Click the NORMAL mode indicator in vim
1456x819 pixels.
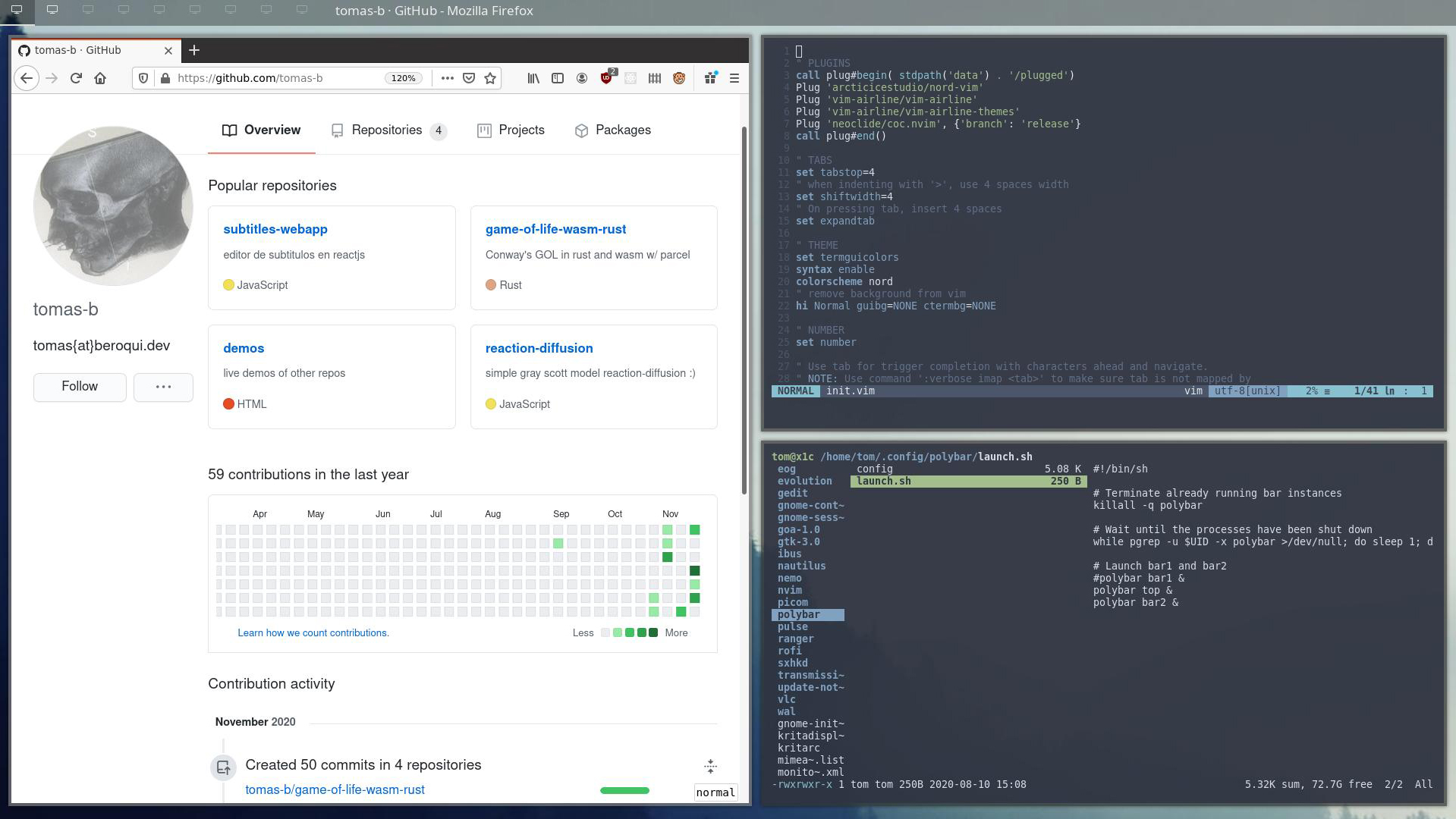[x=796, y=391]
